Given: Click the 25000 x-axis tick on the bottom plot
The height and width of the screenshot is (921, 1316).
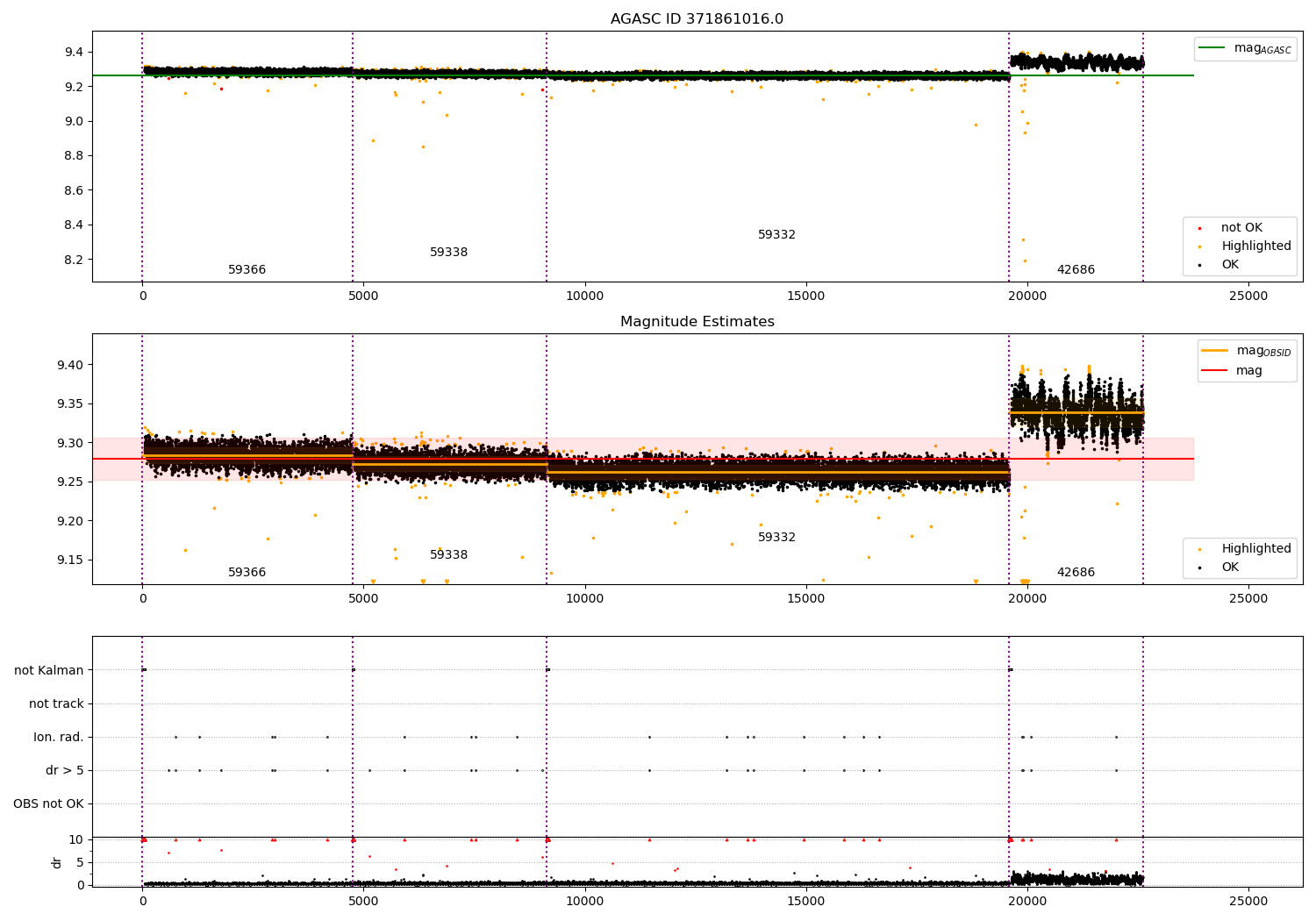Looking at the screenshot, I should click(1248, 901).
